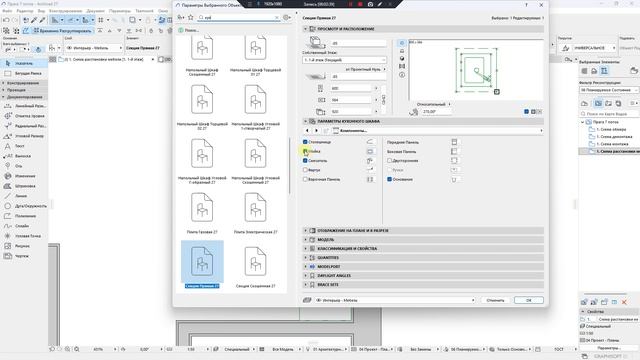This screenshot has width=640, height=360.
Task: Open the Редактор menu
Action: pyautogui.click(x=25, y=11)
